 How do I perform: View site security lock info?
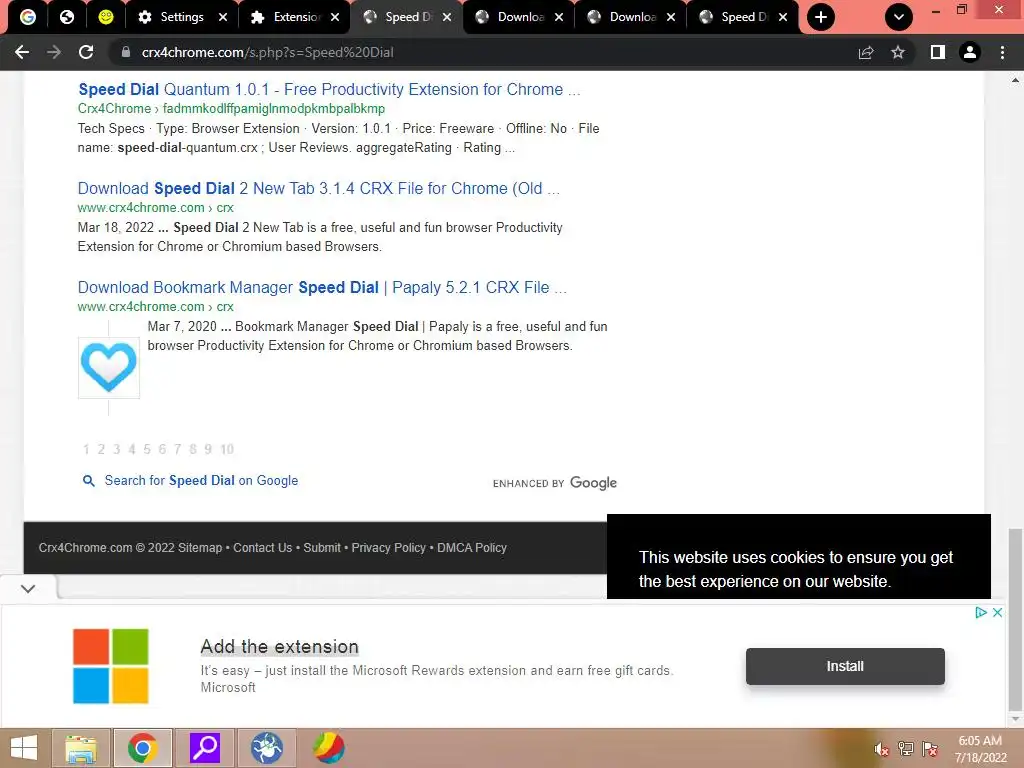[125, 52]
